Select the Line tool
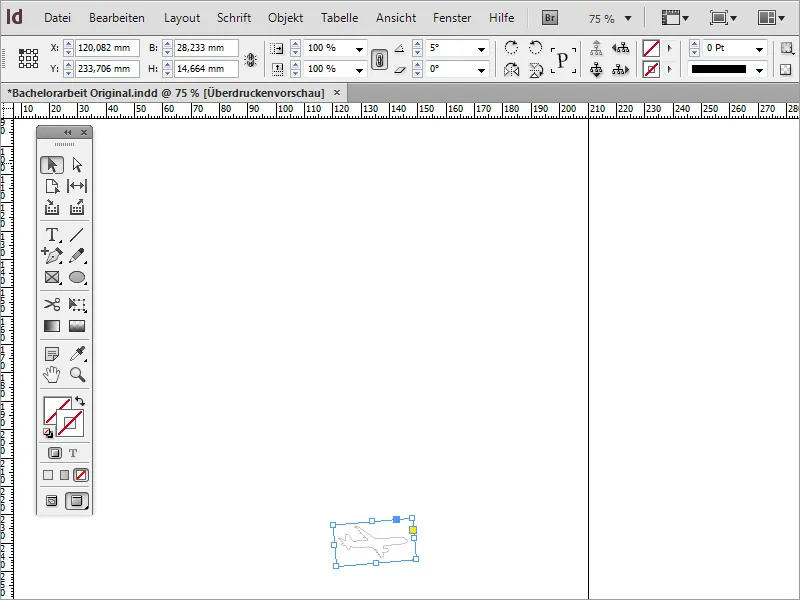800x600 pixels. [77, 235]
